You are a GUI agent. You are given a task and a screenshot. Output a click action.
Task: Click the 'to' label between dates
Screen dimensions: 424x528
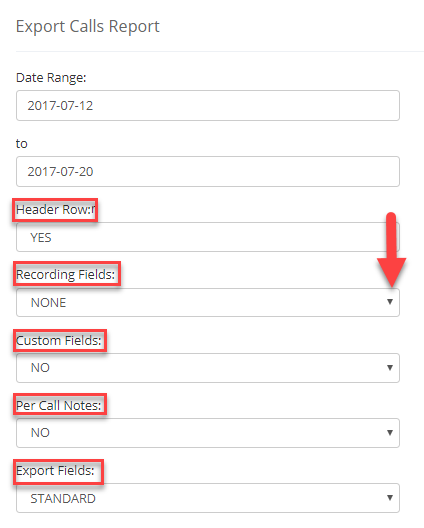click(x=22, y=144)
